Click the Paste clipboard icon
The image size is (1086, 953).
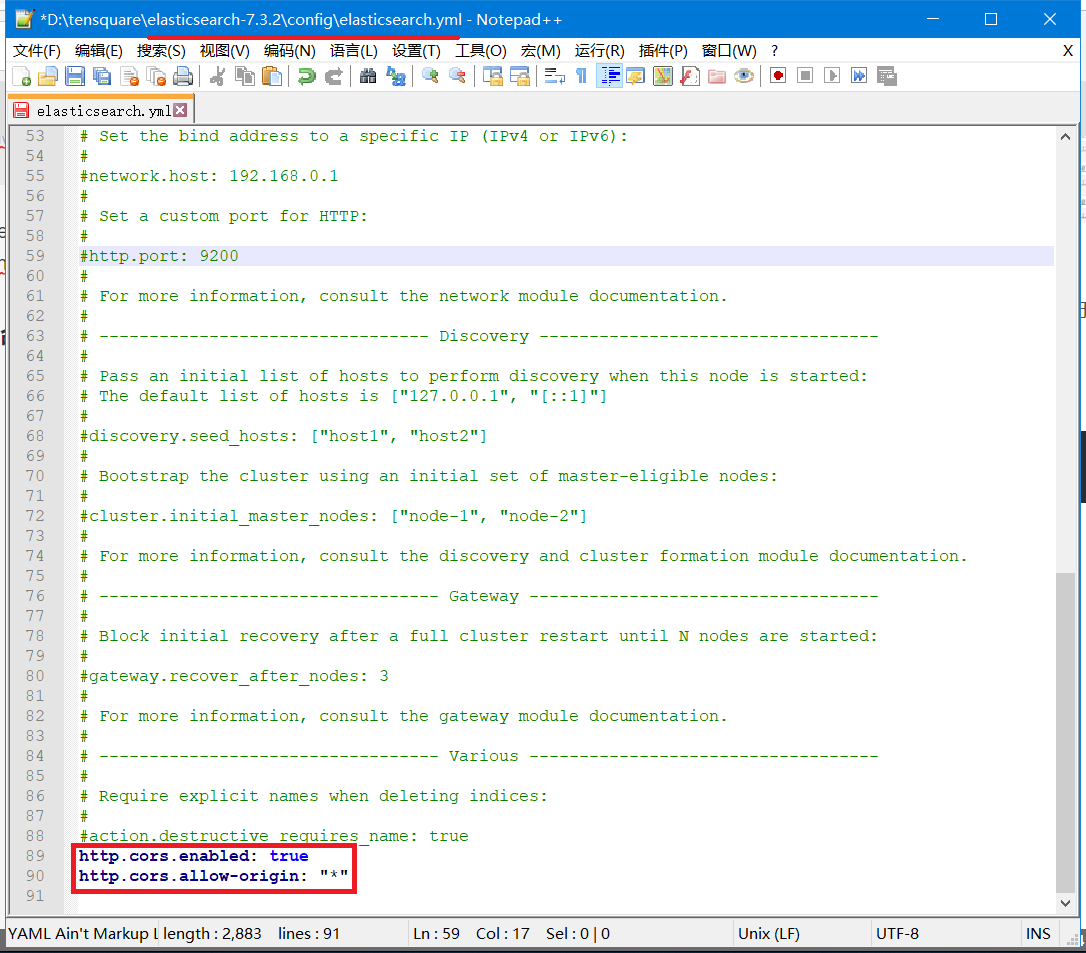[272, 76]
